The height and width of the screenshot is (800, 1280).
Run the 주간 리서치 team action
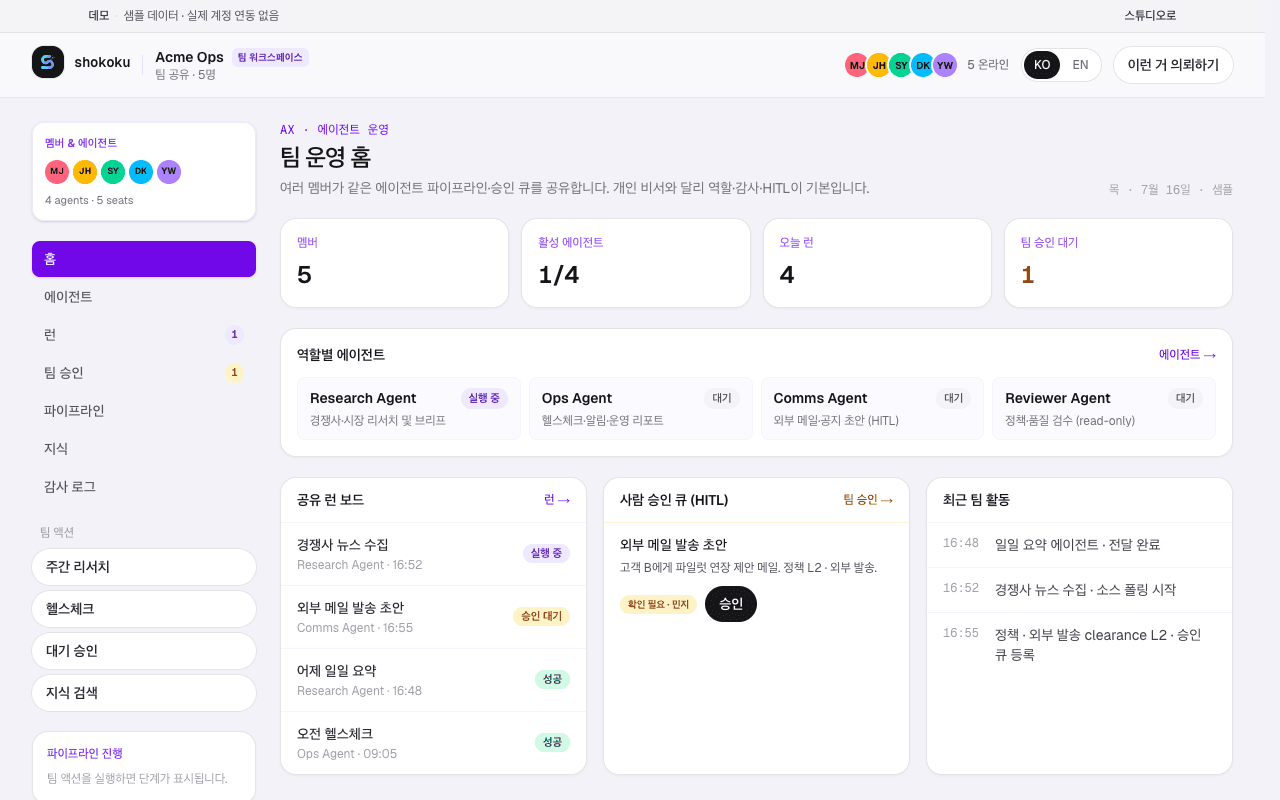coord(144,567)
